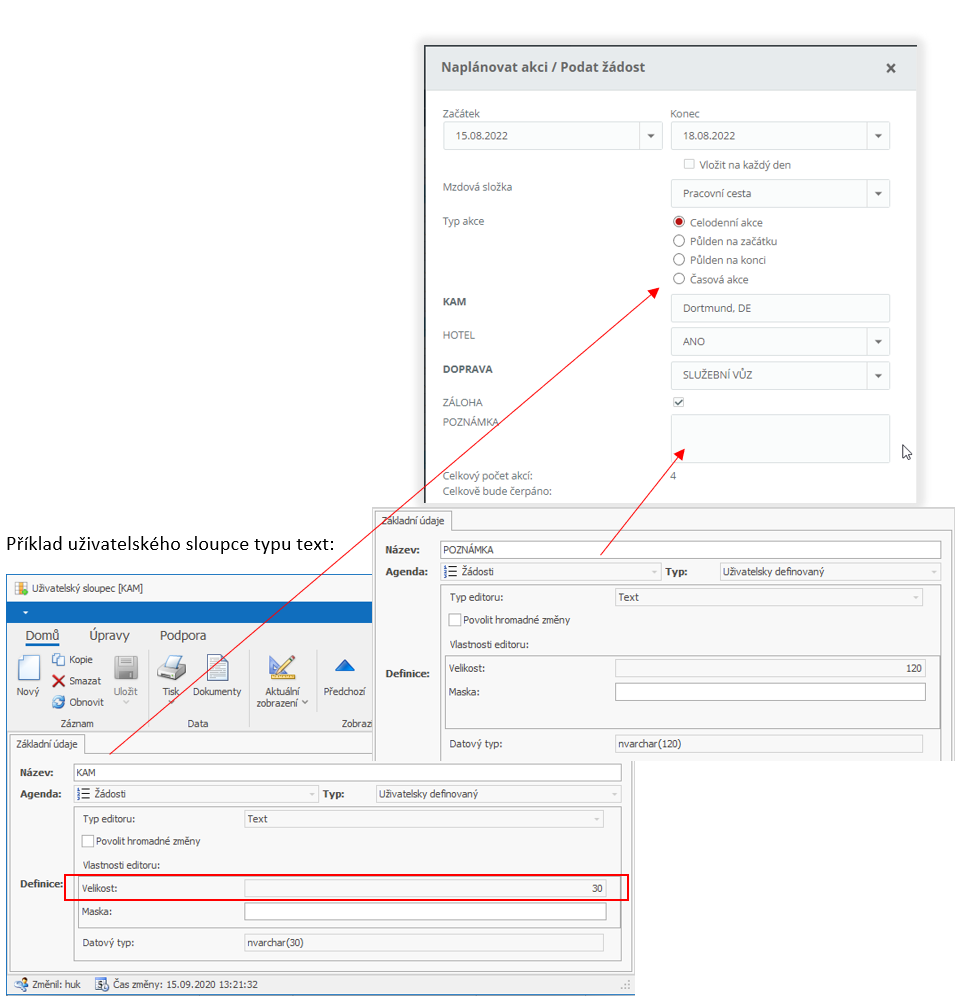Switch to the Domů ribbon tab

coord(42,636)
